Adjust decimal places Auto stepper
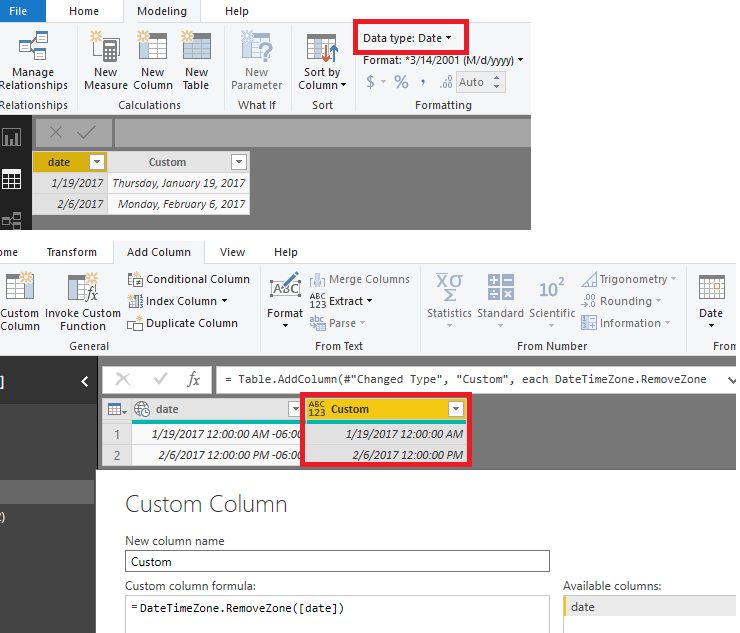The image size is (740, 633). click(x=496, y=82)
